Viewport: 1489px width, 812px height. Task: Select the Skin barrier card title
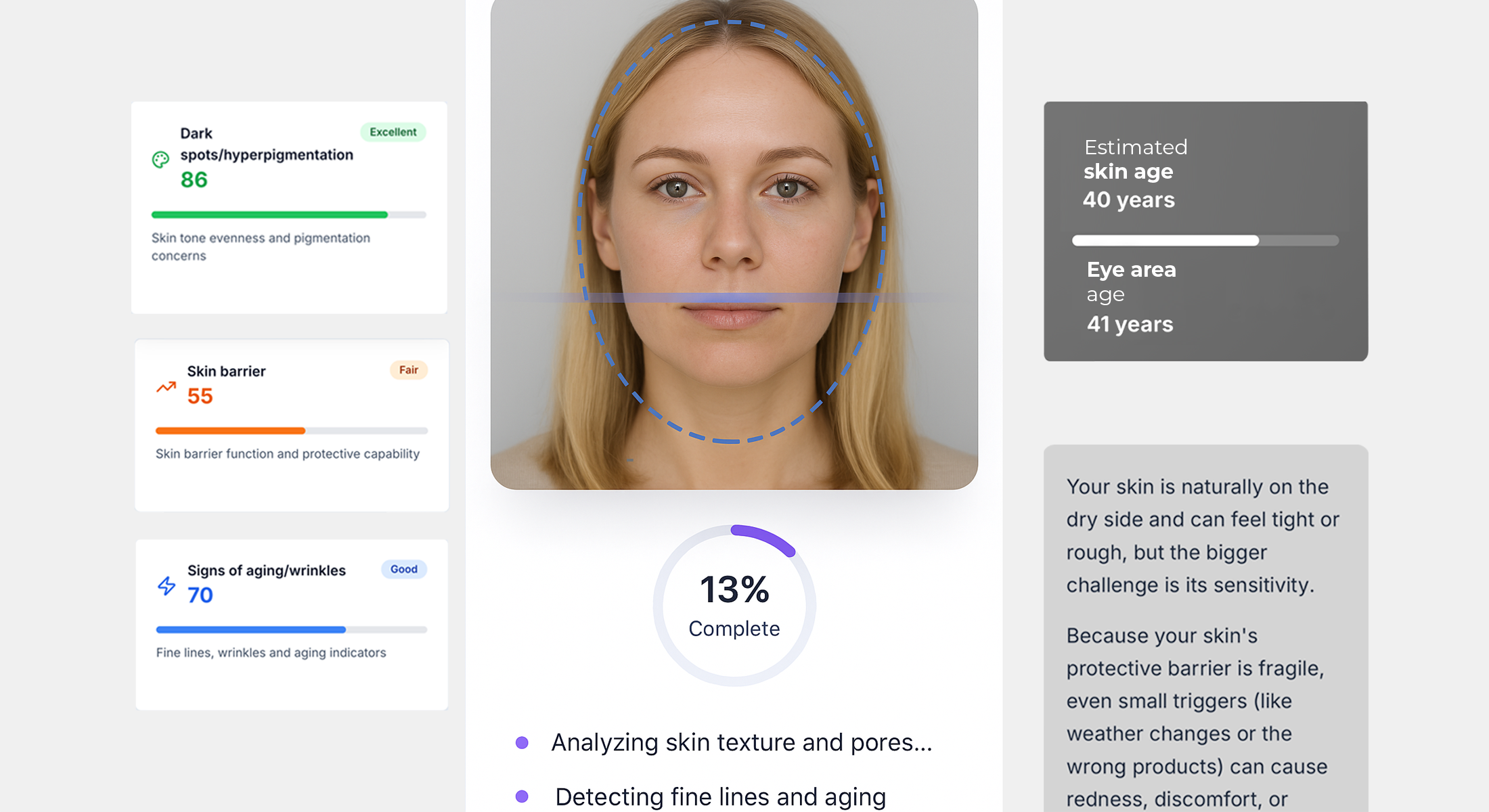click(x=226, y=371)
